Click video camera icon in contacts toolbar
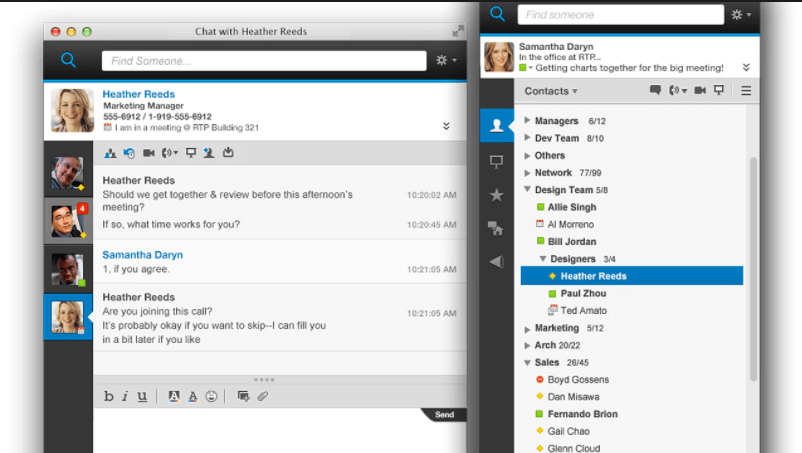The width and height of the screenshot is (802, 453). tap(700, 90)
